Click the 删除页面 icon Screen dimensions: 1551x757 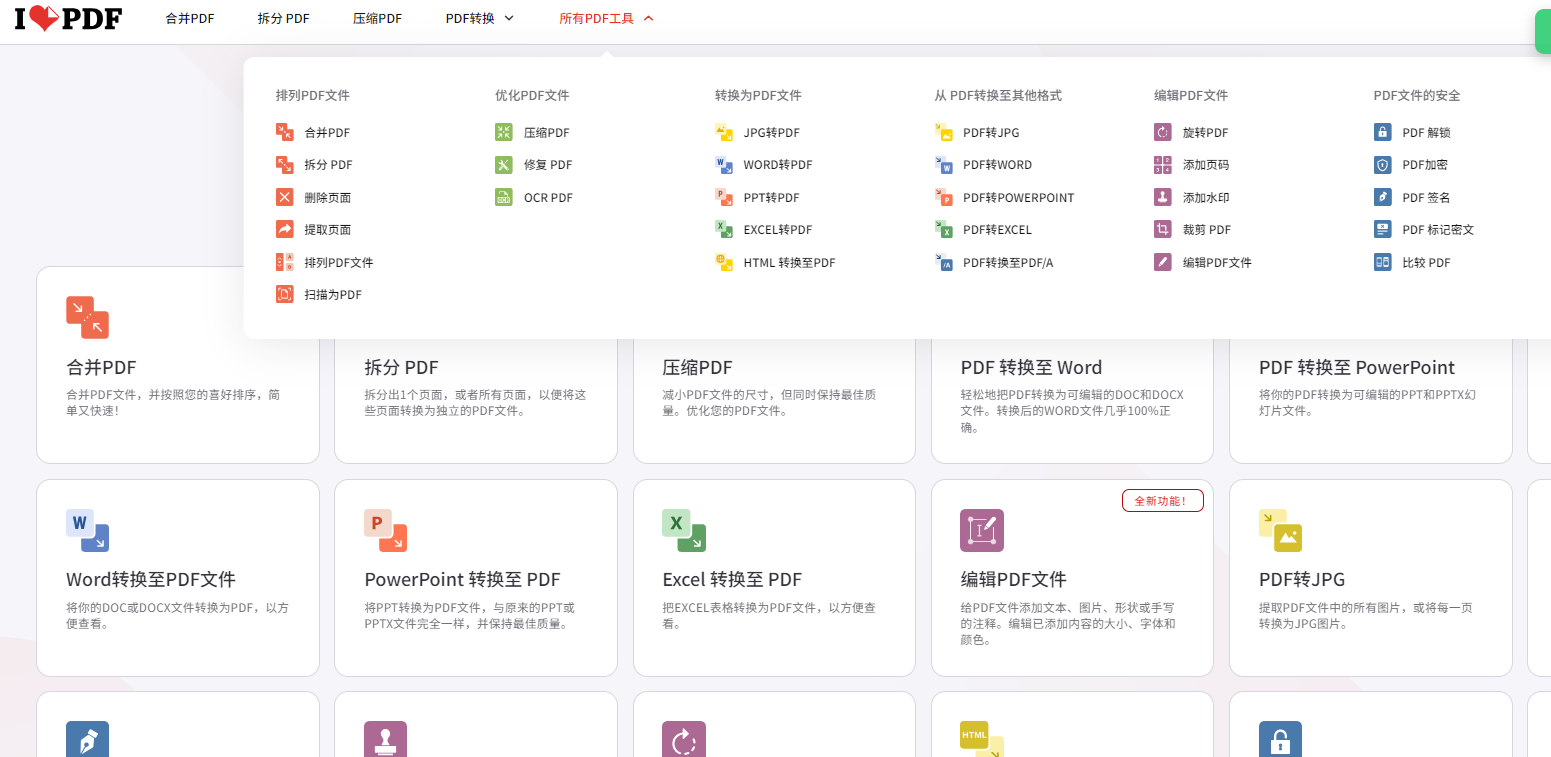click(285, 197)
